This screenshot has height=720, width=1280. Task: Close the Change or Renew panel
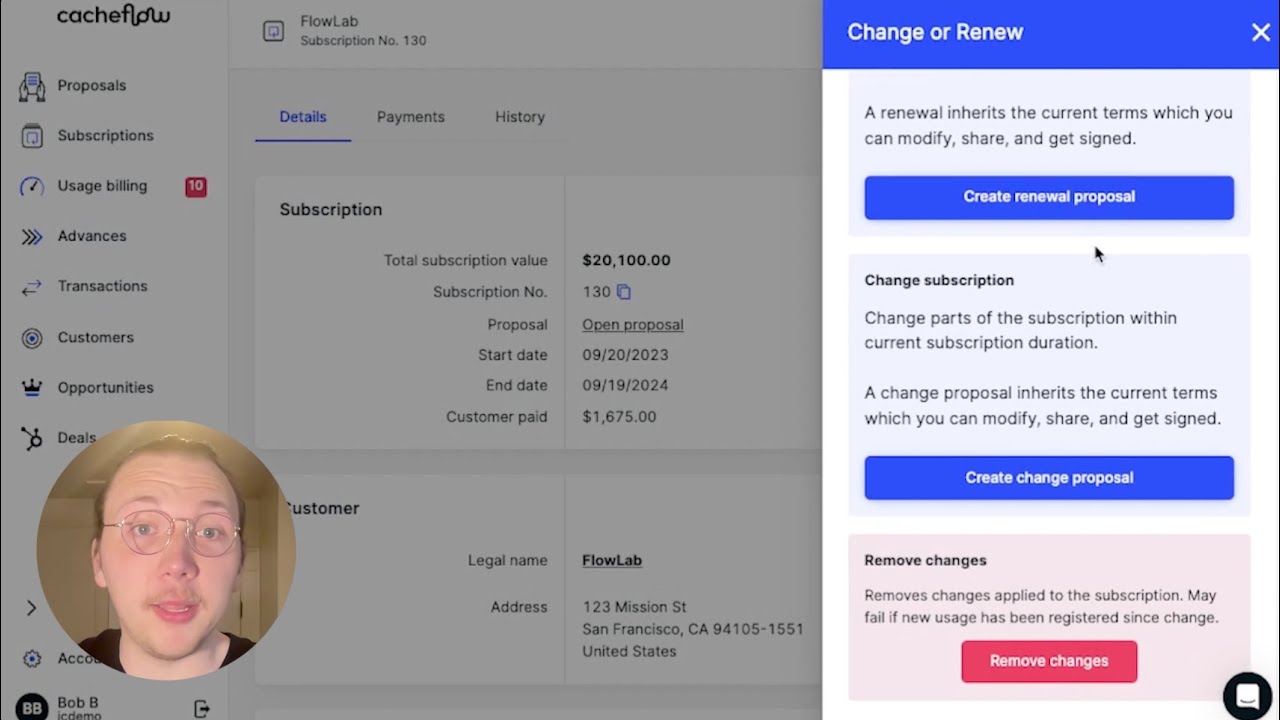click(x=1260, y=33)
